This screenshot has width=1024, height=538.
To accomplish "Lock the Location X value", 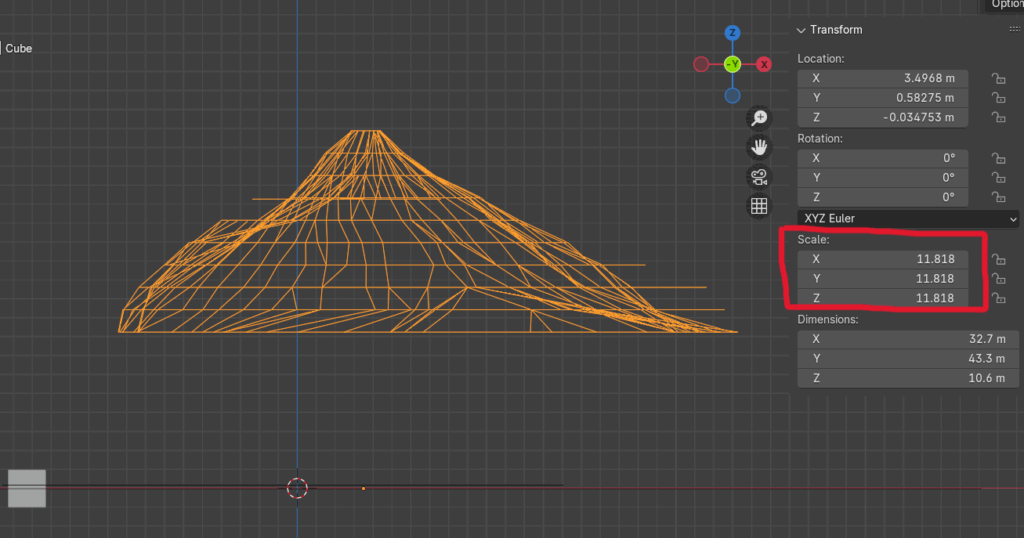I will tap(997, 78).
